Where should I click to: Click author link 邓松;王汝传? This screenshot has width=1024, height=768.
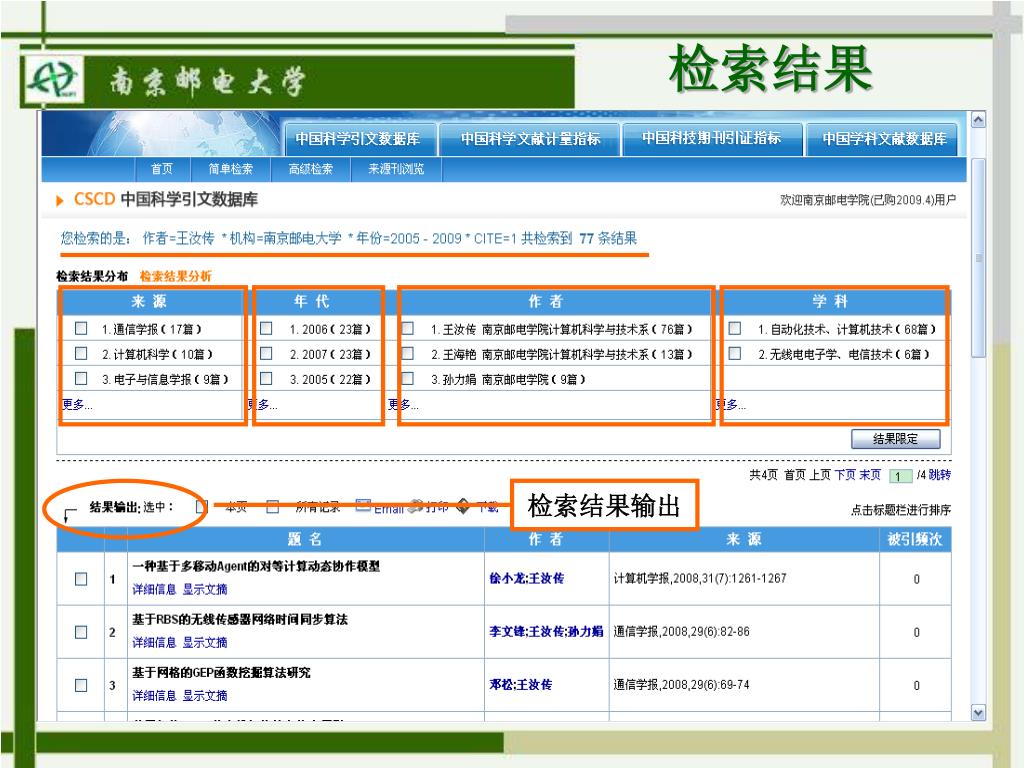click(x=520, y=684)
